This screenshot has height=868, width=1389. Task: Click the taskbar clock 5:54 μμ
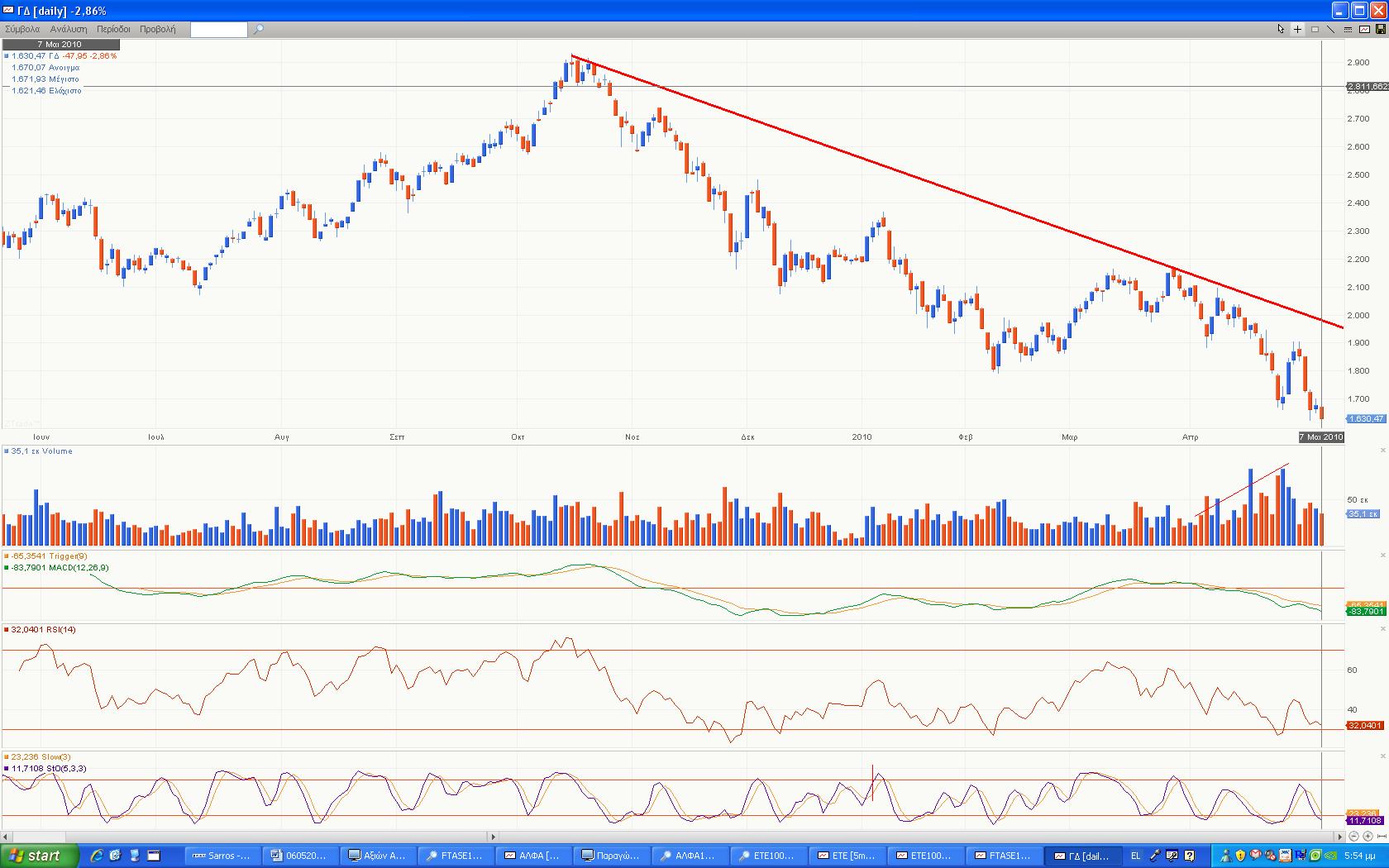(1360, 856)
